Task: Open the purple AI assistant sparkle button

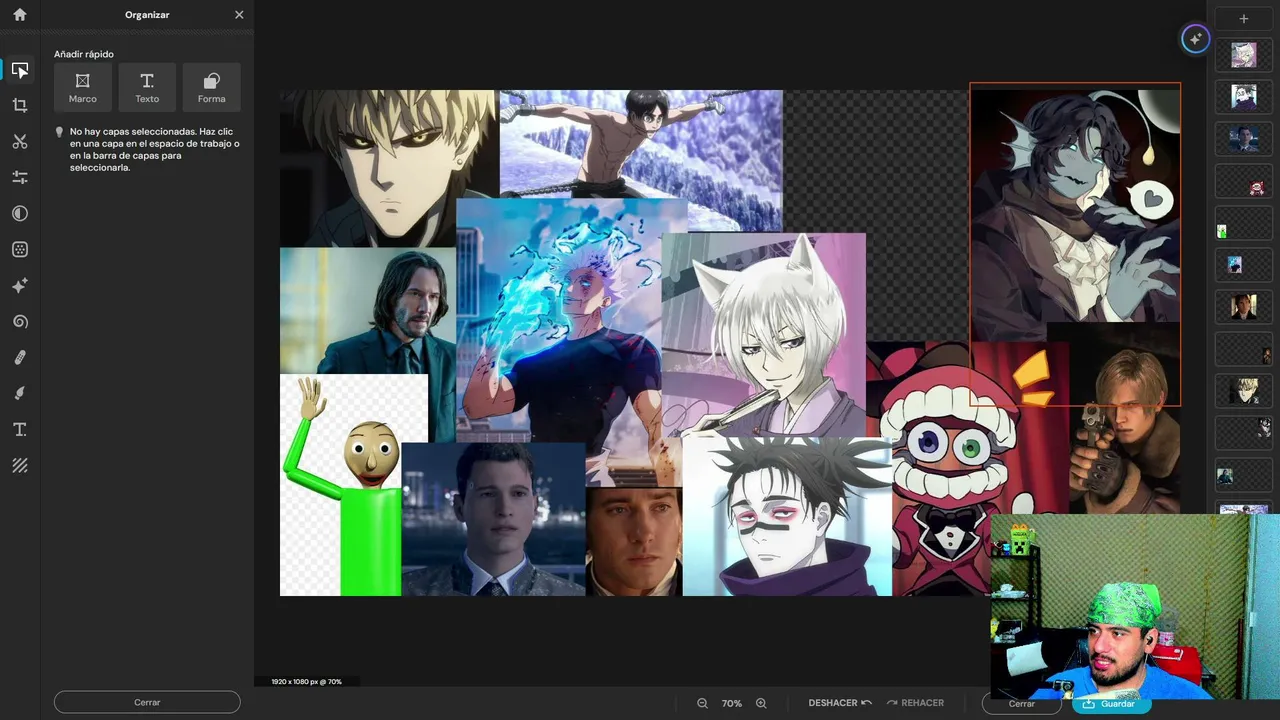Action: pyautogui.click(x=1195, y=39)
